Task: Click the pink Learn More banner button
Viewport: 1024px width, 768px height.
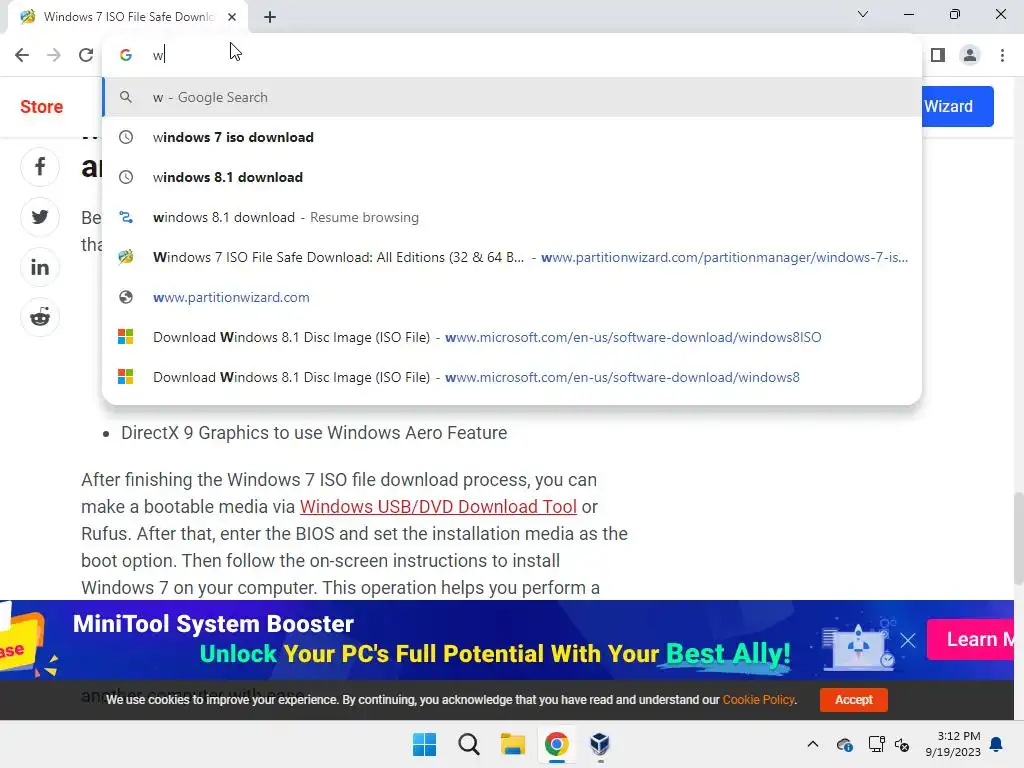Action: pos(970,639)
